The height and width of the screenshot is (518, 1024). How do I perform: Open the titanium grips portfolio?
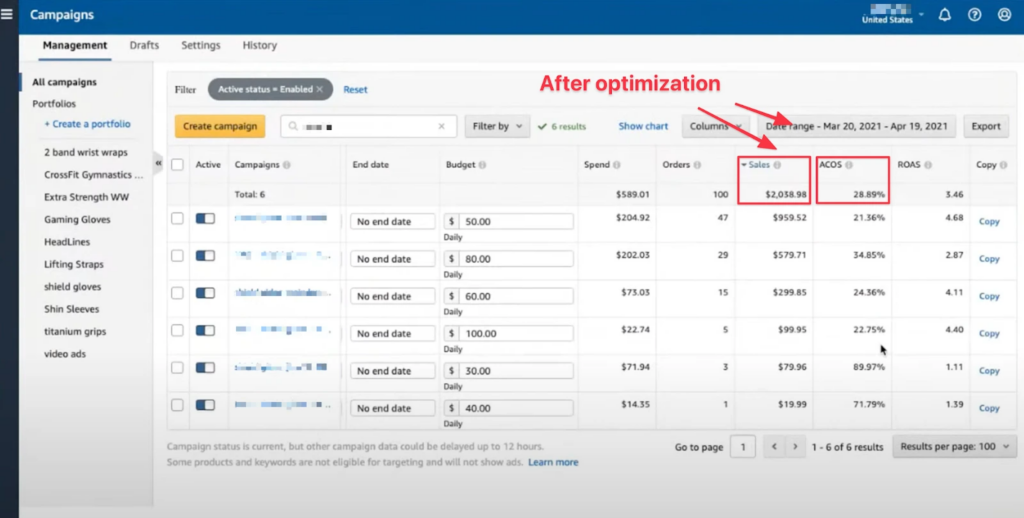(75, 331)
